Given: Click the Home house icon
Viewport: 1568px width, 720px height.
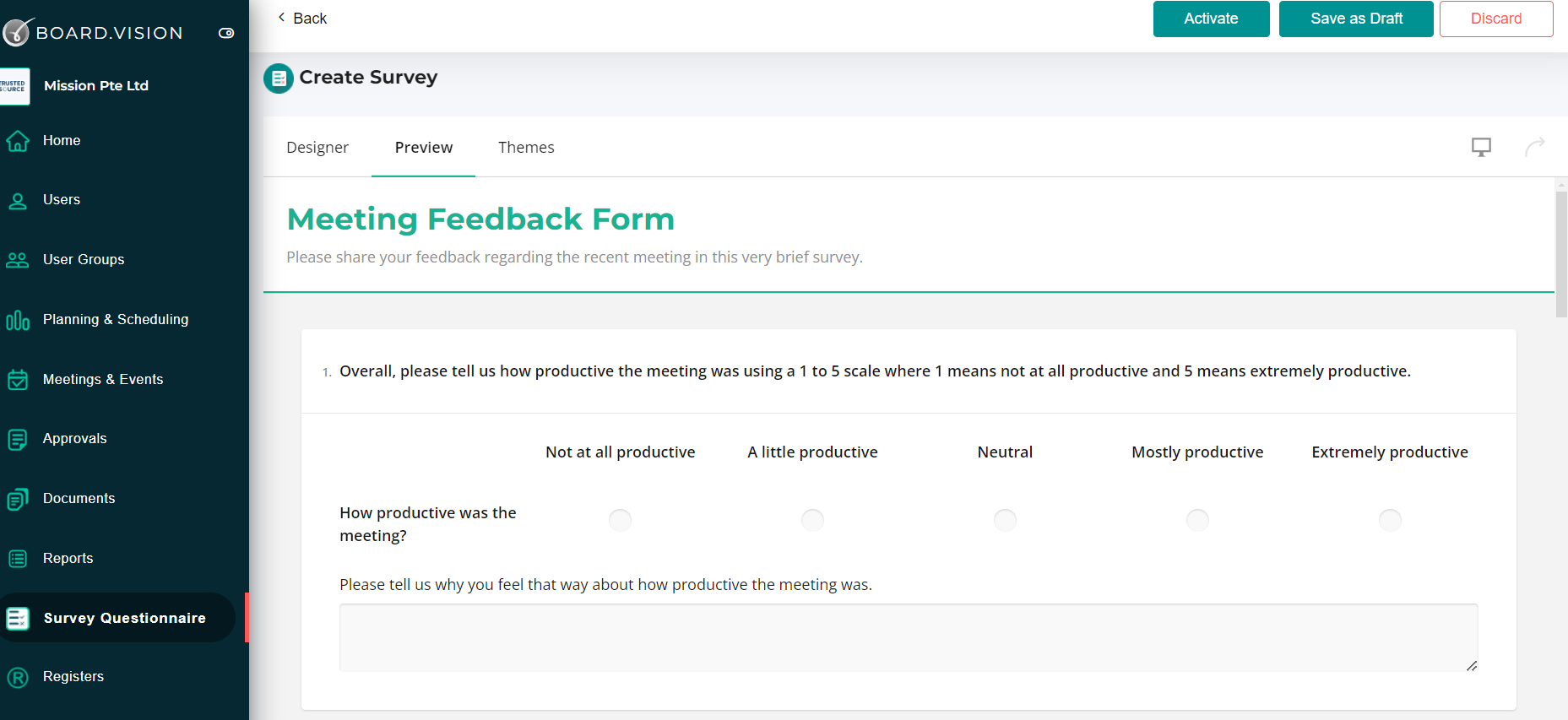Looking at the screenshot, I should coord(18,141).
